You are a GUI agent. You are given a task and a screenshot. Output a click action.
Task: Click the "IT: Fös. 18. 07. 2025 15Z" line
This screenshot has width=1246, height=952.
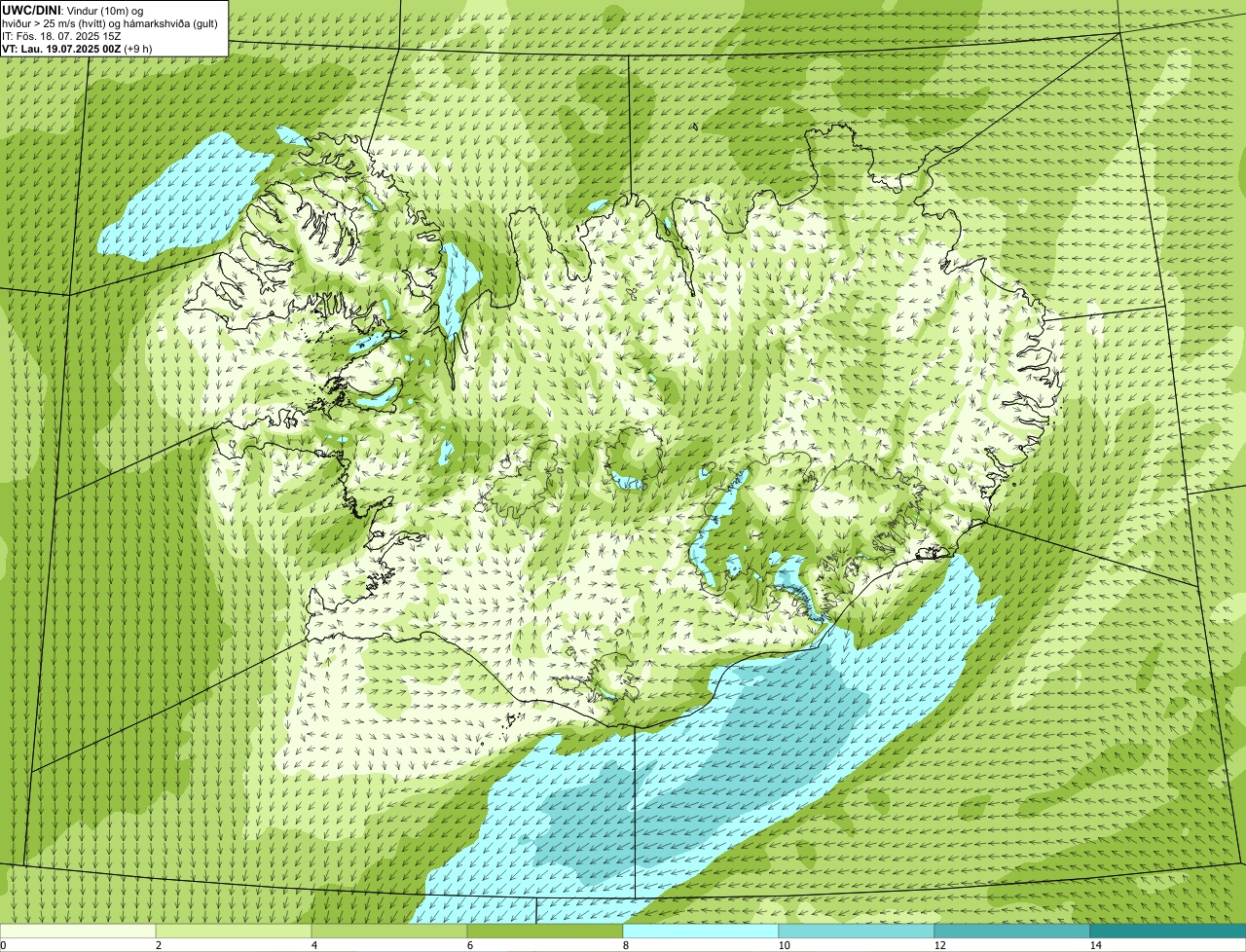coord(62,35)
